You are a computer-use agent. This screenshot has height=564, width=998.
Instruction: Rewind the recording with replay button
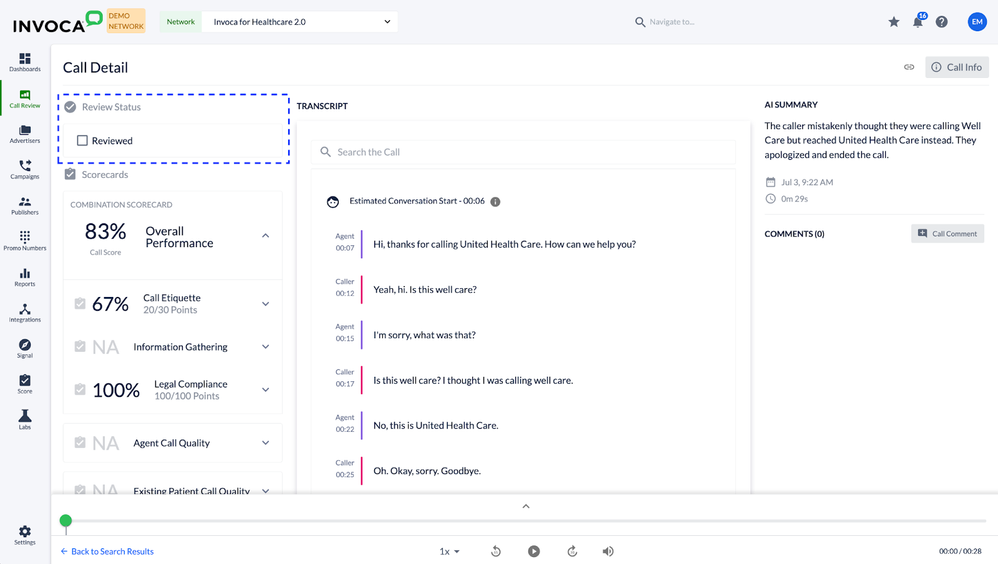496,551
